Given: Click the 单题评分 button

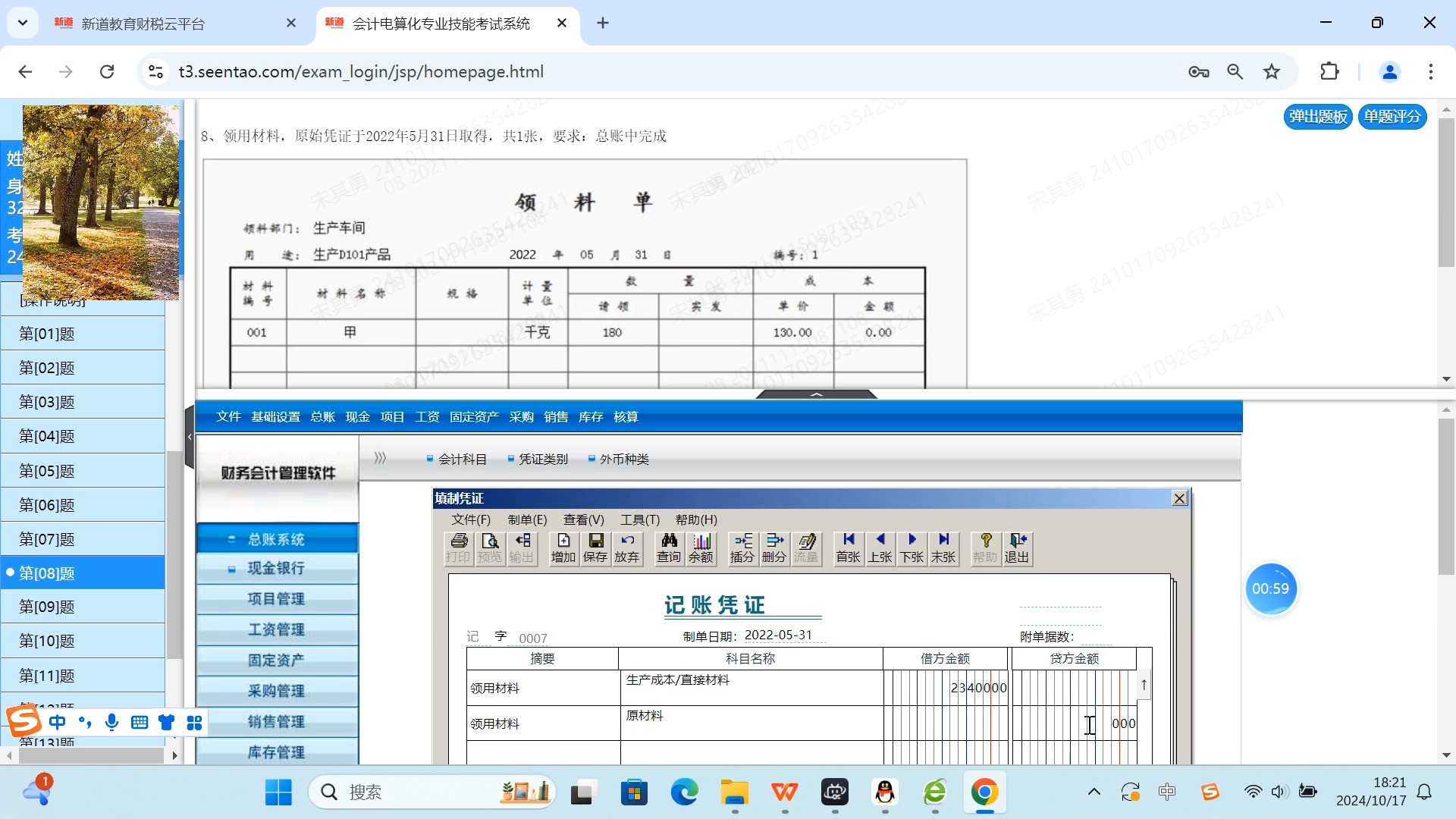Looking at the screenshot, I should 1392,117.
